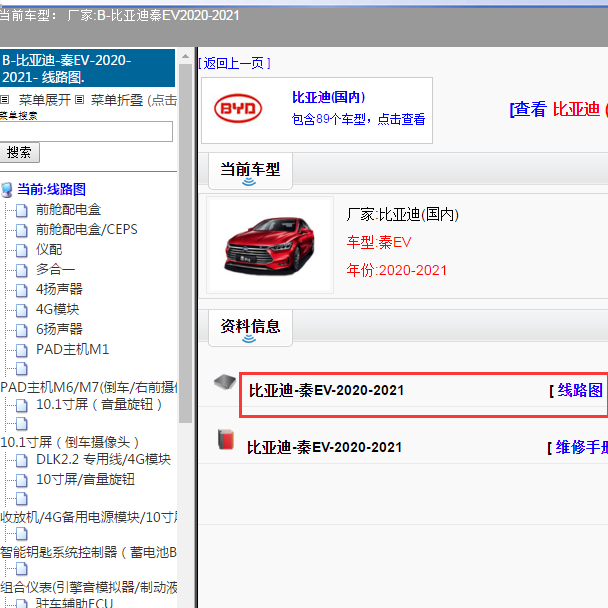Click the 返回上一页 link
608x608 pixels.
click(x=235, y=63)
